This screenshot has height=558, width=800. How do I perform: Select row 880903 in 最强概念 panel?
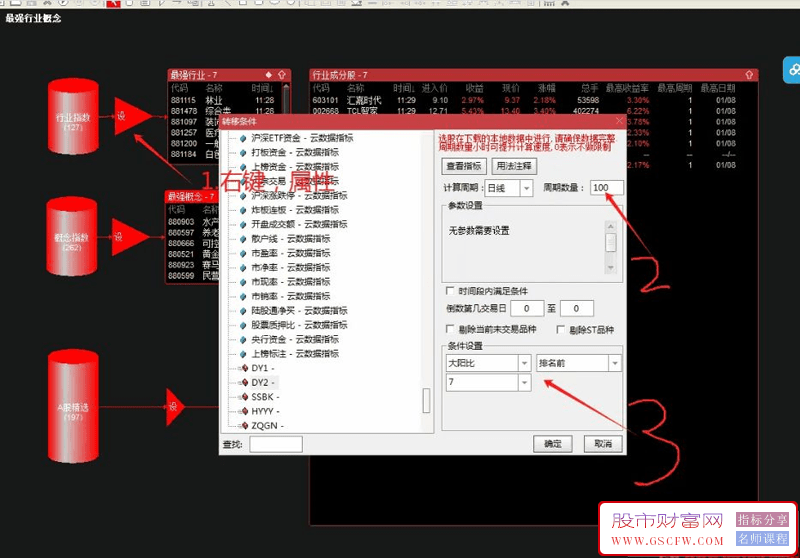coord(193,222)
